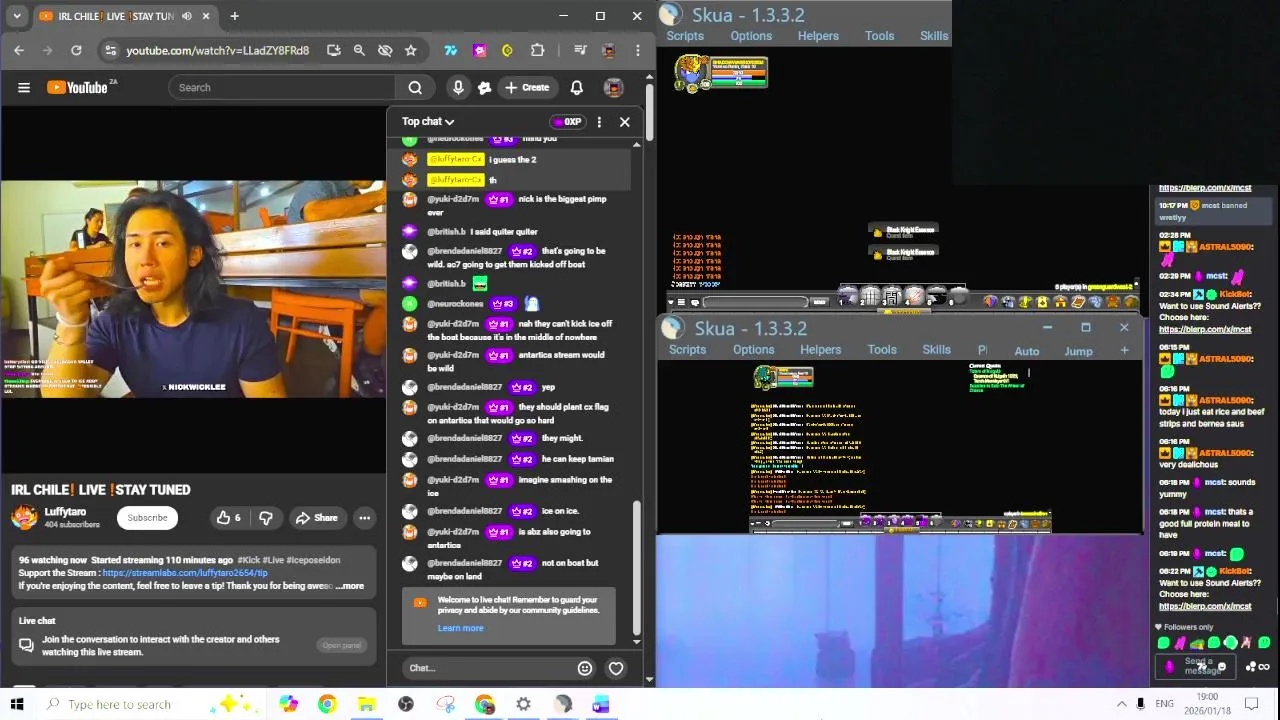Open OBS Studio from the taskbar

(x=406, y=704)
